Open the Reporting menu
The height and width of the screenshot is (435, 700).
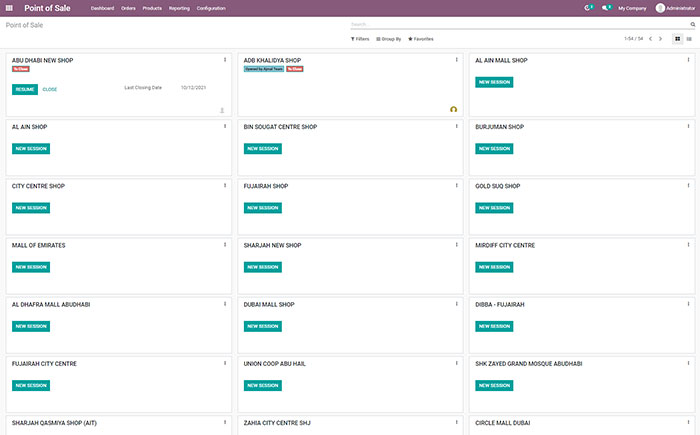coord(179,8)
